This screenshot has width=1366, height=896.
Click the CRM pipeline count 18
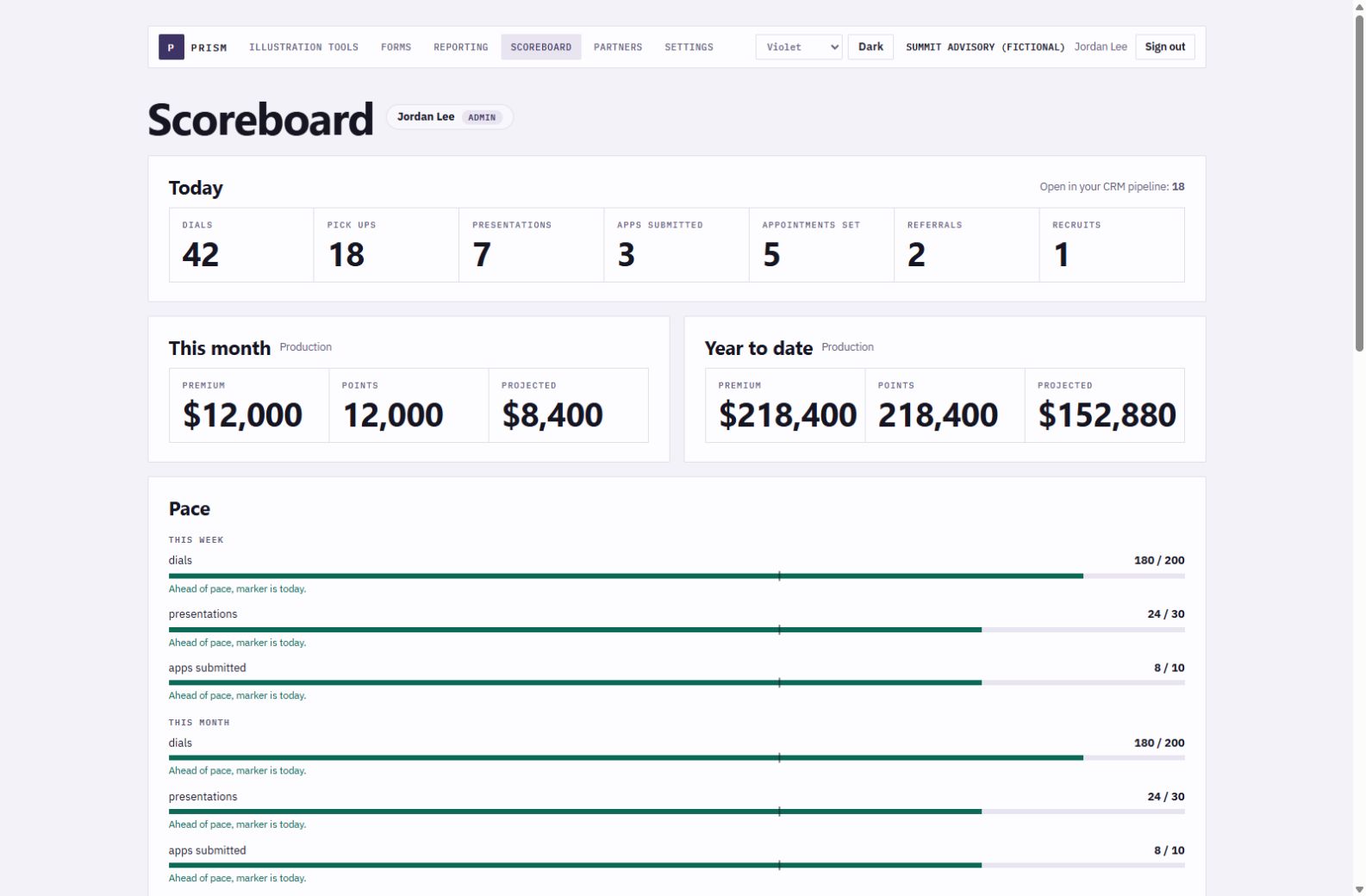[1178, 187]
